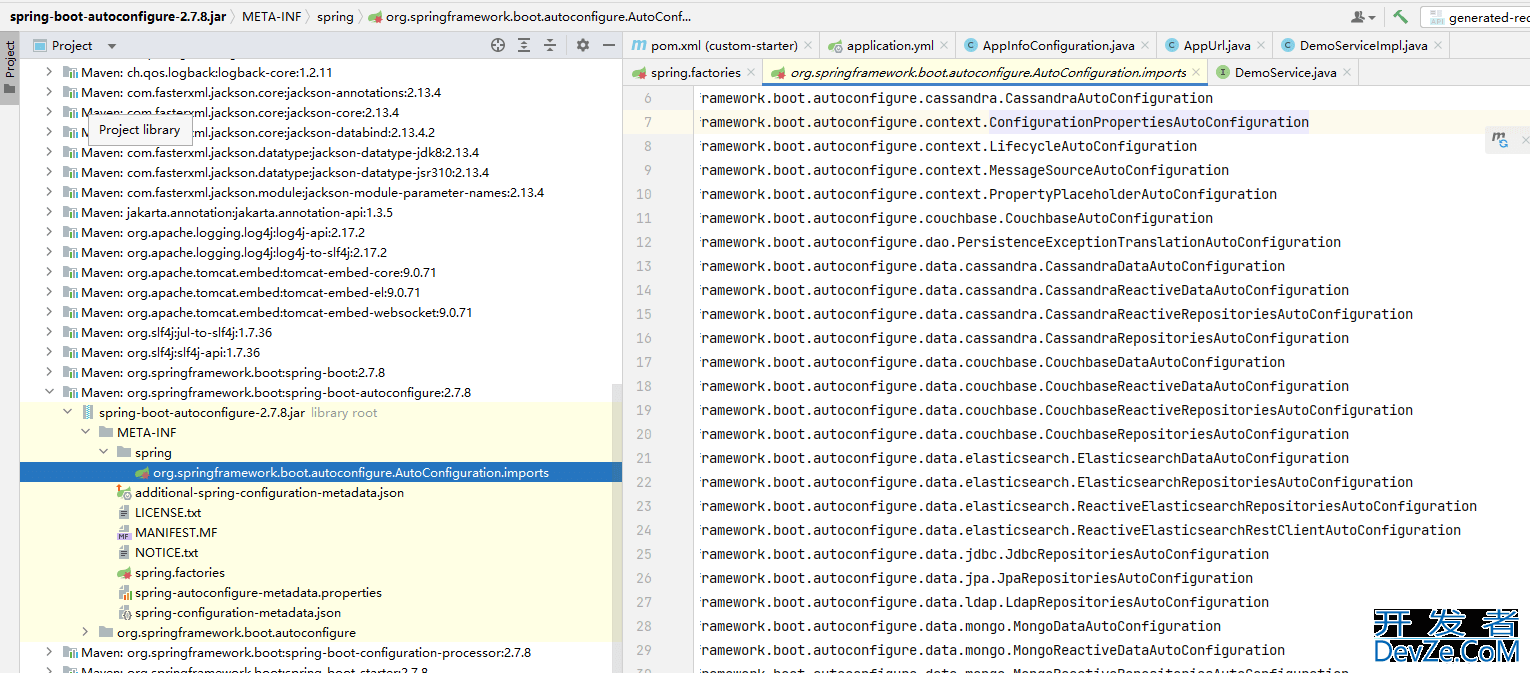Image resolution: width=1530 pixels, height=673 pixels.
Task: Click the Load Maven Changes floating icon
Action: pos(1500,141)
